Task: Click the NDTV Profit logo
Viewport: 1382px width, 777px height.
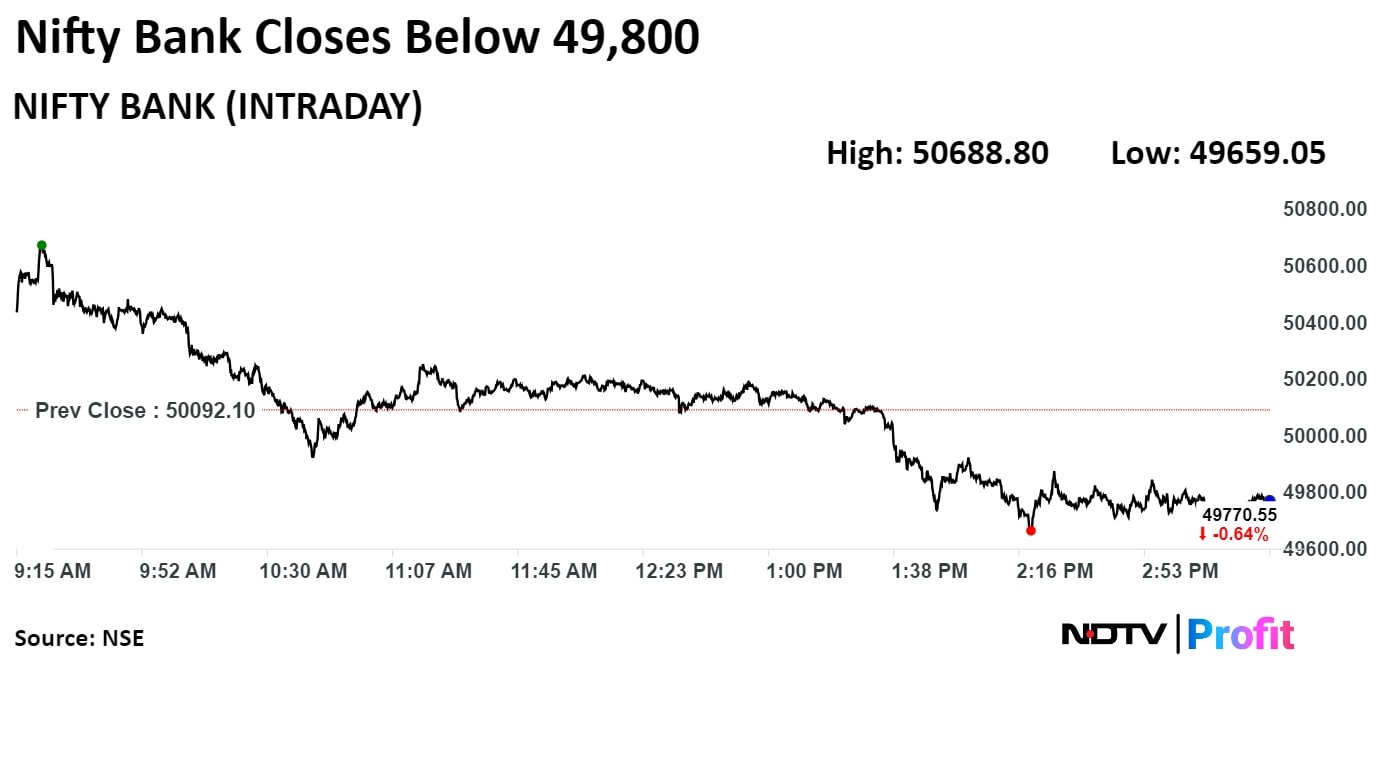Action: point(1177,634)
